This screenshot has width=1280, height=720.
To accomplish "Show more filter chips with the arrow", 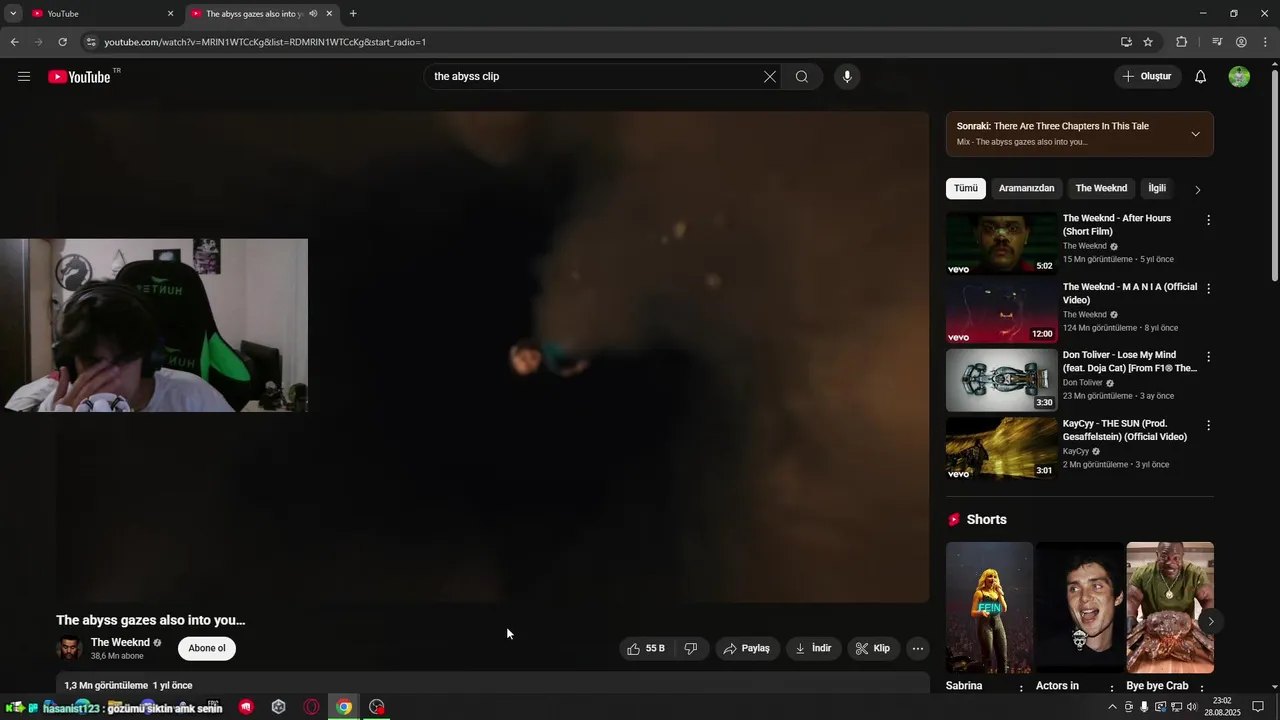I will [1197, 189].
